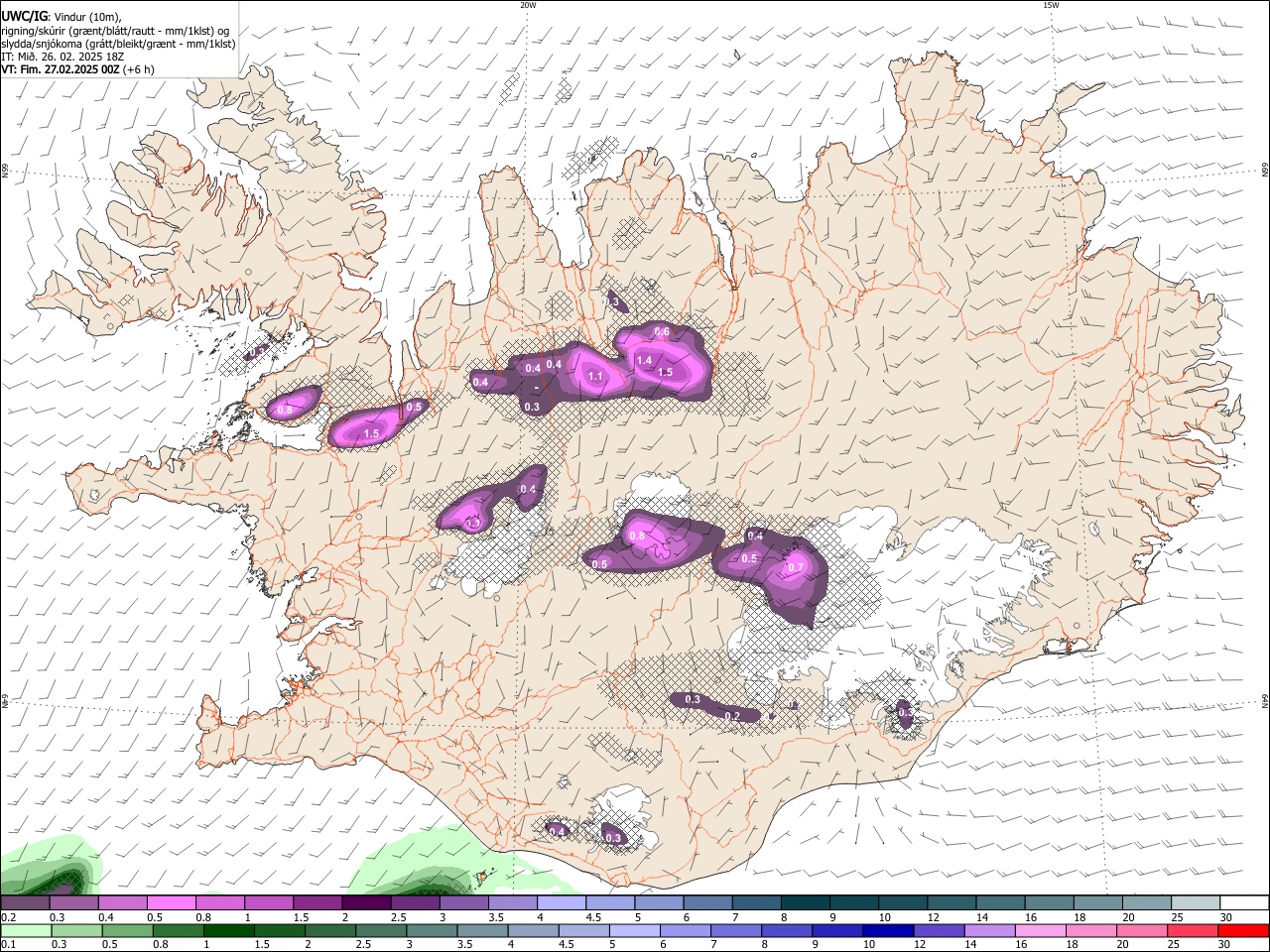Pick the grayish purple 0.2 snow legend swatch
Screen dimensions: 1270x952
[x=25, y=903]
